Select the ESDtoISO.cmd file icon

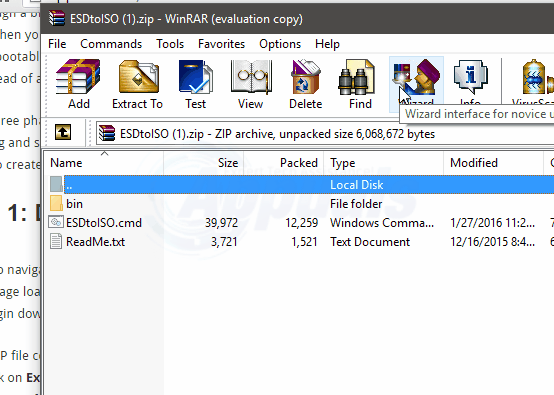click(56, 223)
